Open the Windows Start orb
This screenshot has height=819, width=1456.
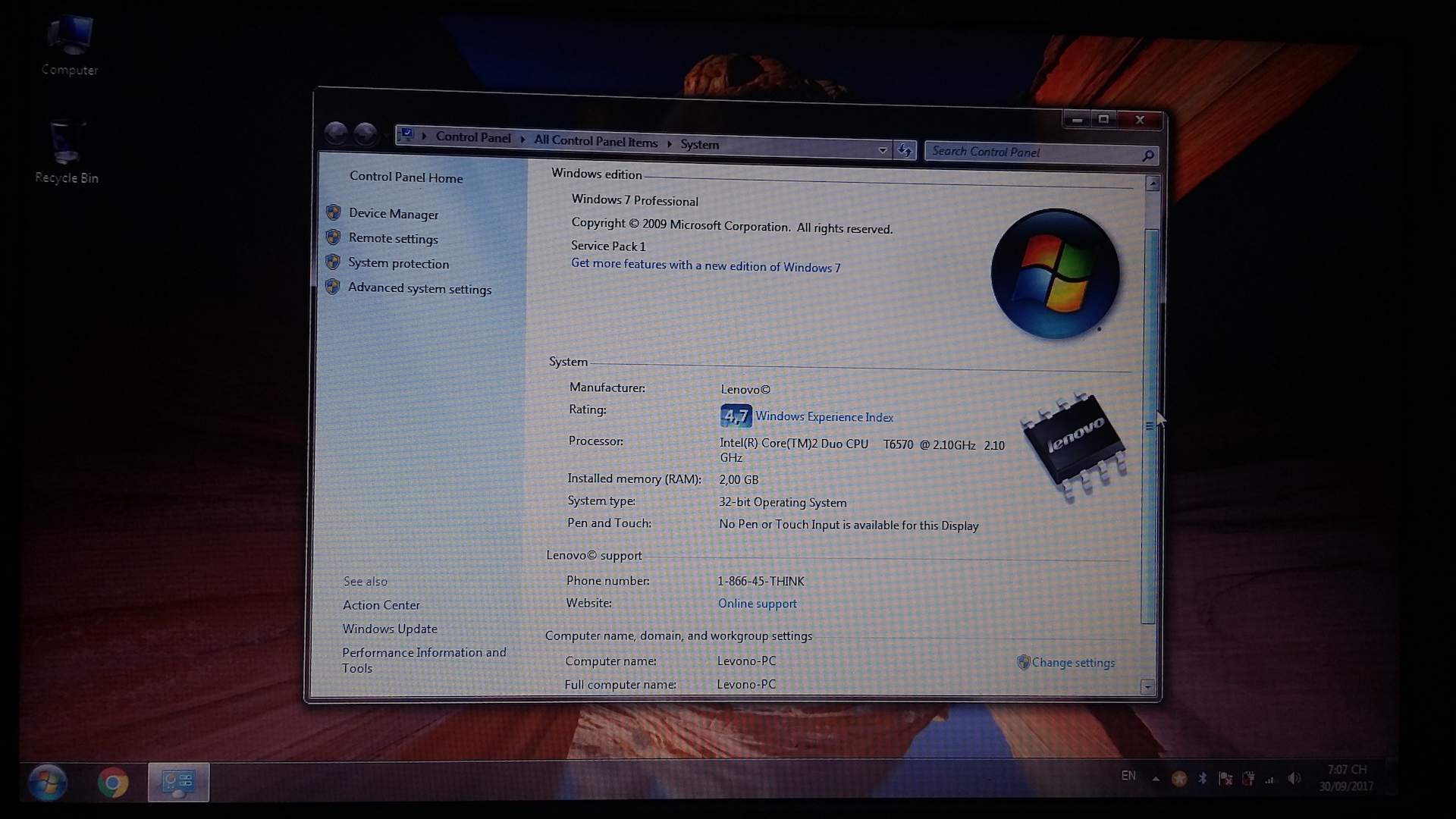(47, 783)
